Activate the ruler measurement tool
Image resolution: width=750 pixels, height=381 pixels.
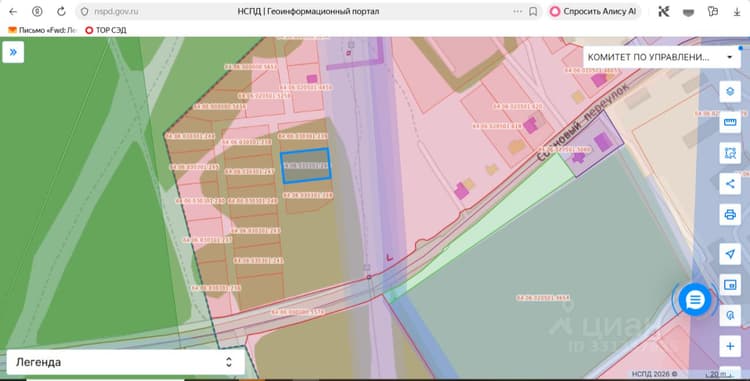(730, 122)
